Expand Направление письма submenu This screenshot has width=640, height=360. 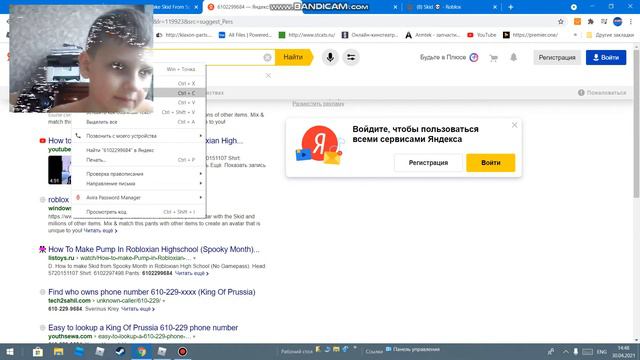click(139, 184)
